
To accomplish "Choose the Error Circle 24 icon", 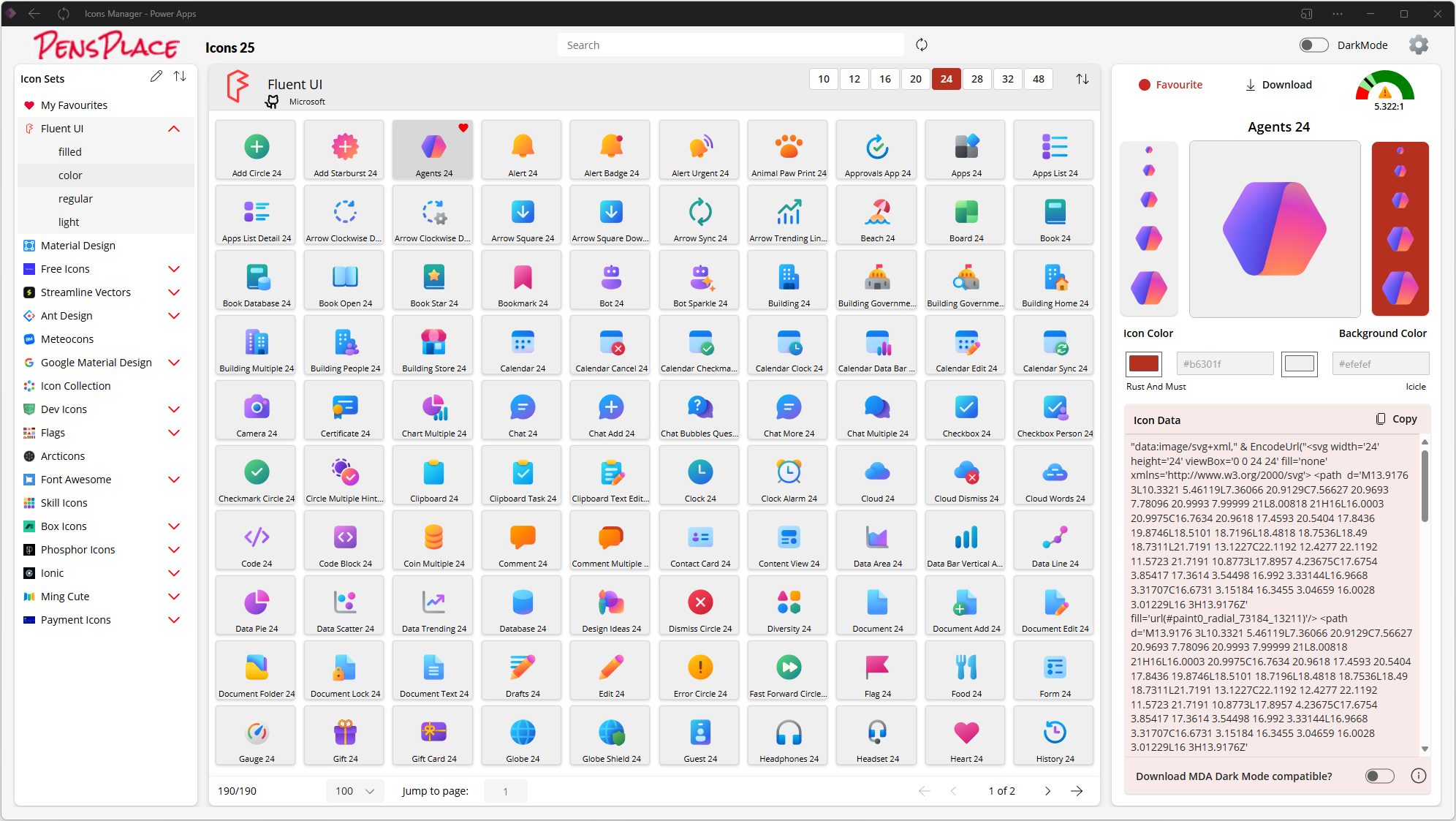I will tap(700, 670).
